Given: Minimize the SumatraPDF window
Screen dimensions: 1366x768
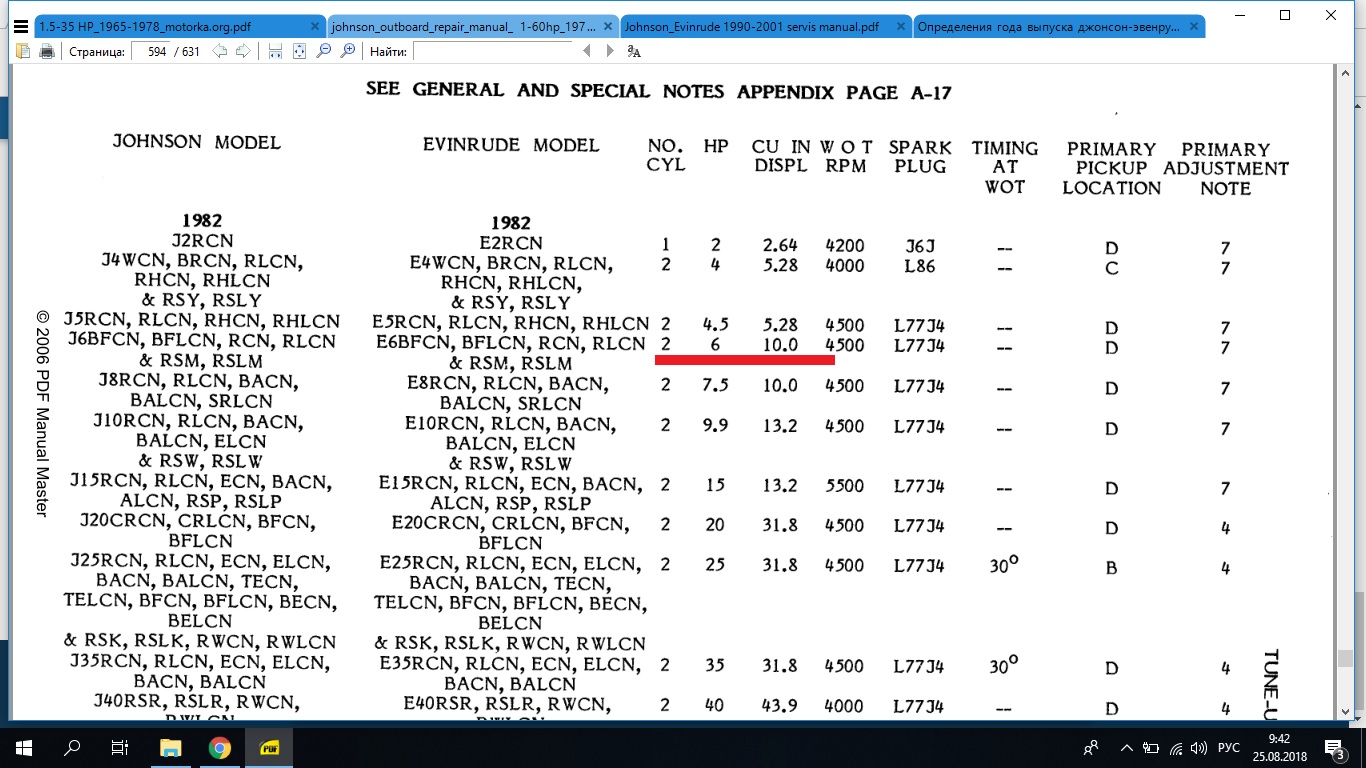Looking at the screenshot, I should pos(1239,14).
